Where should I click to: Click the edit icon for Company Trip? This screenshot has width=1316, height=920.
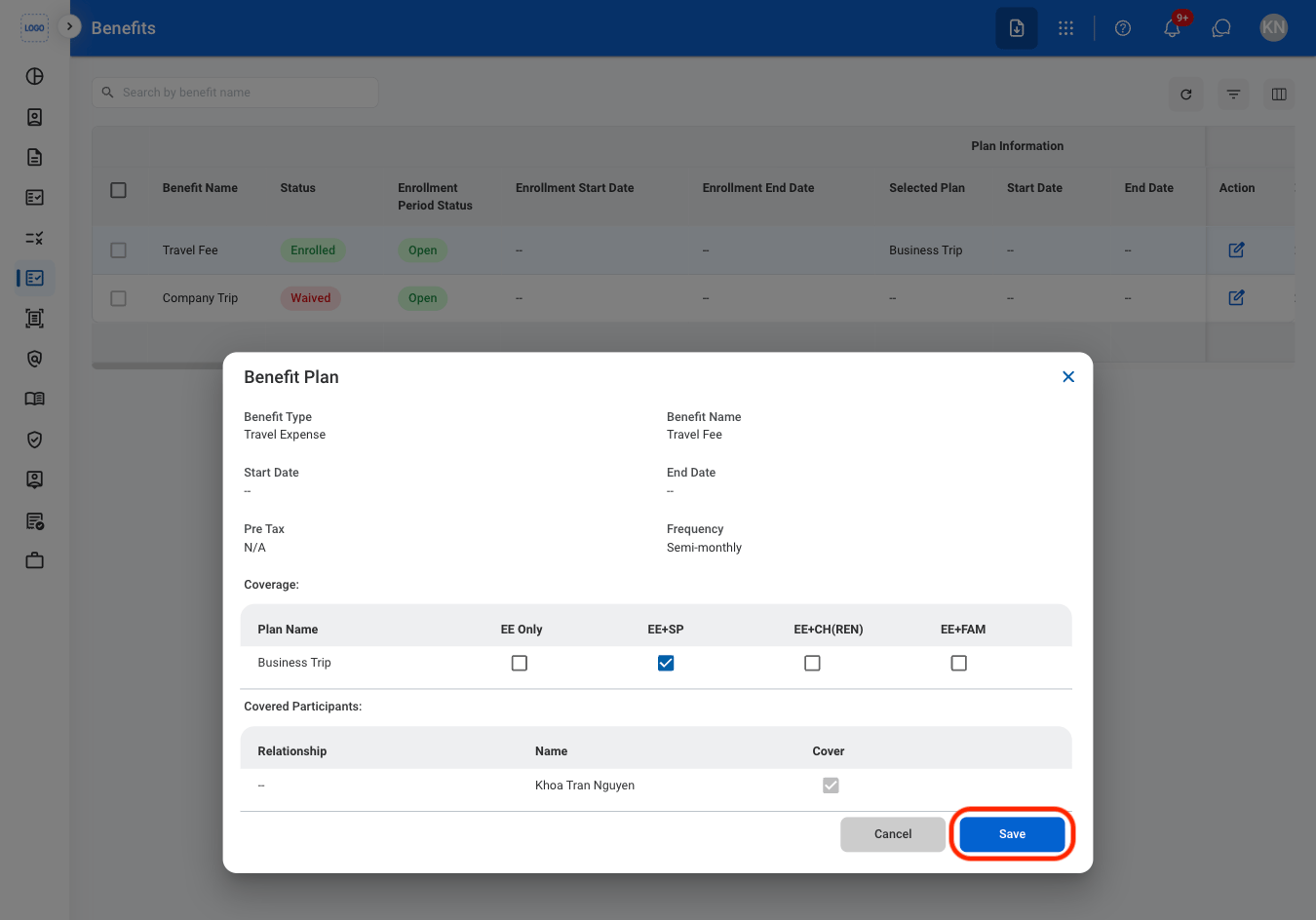[x=1236, y=298]
